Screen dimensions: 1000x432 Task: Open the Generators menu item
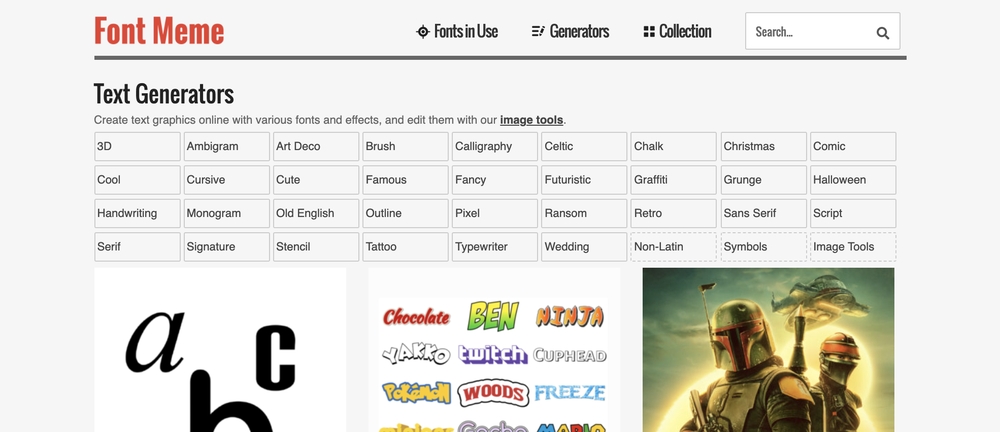pyautogui.click(x=570, y=31)
